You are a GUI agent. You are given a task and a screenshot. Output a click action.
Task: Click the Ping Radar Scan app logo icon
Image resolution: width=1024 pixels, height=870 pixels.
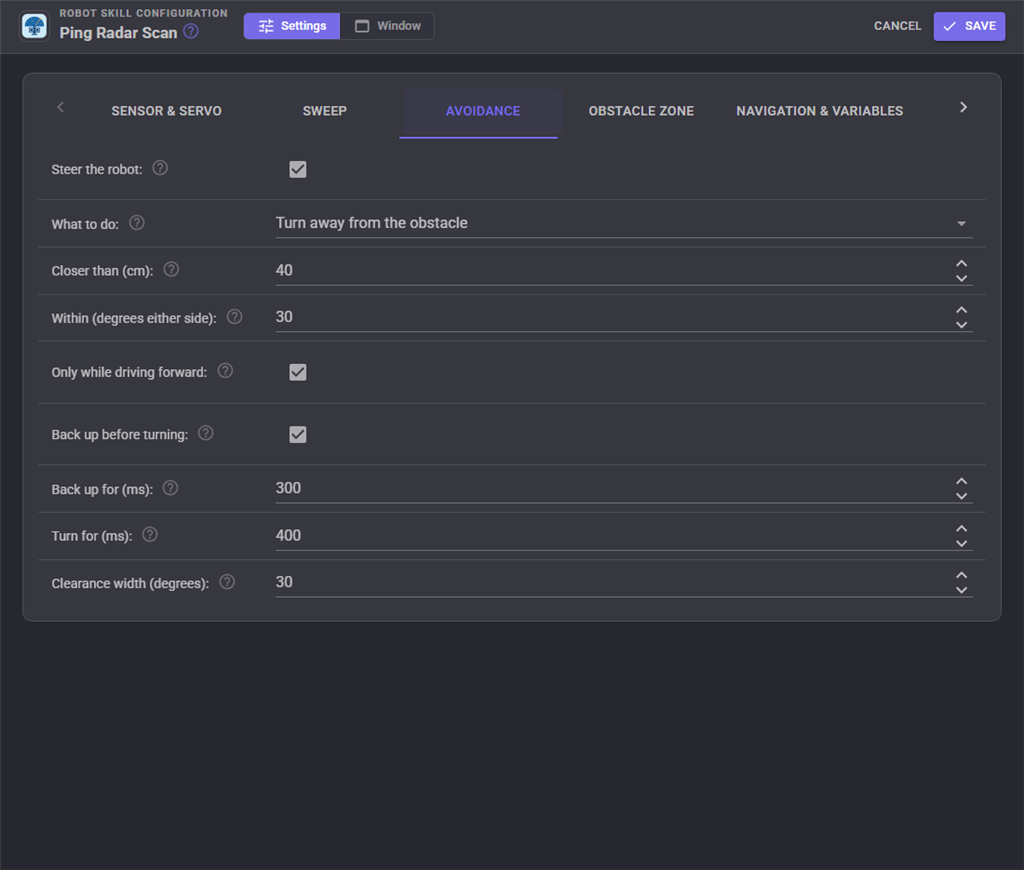34,27
